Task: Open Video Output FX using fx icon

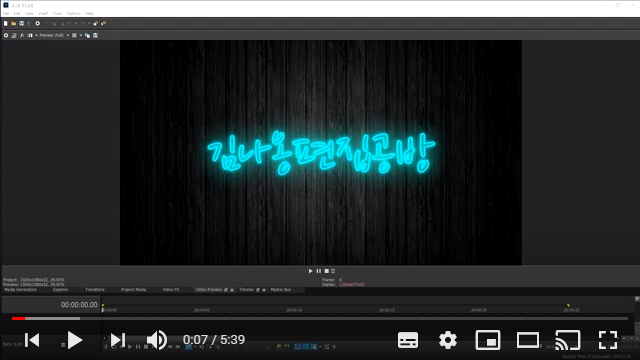Action: 22,36
